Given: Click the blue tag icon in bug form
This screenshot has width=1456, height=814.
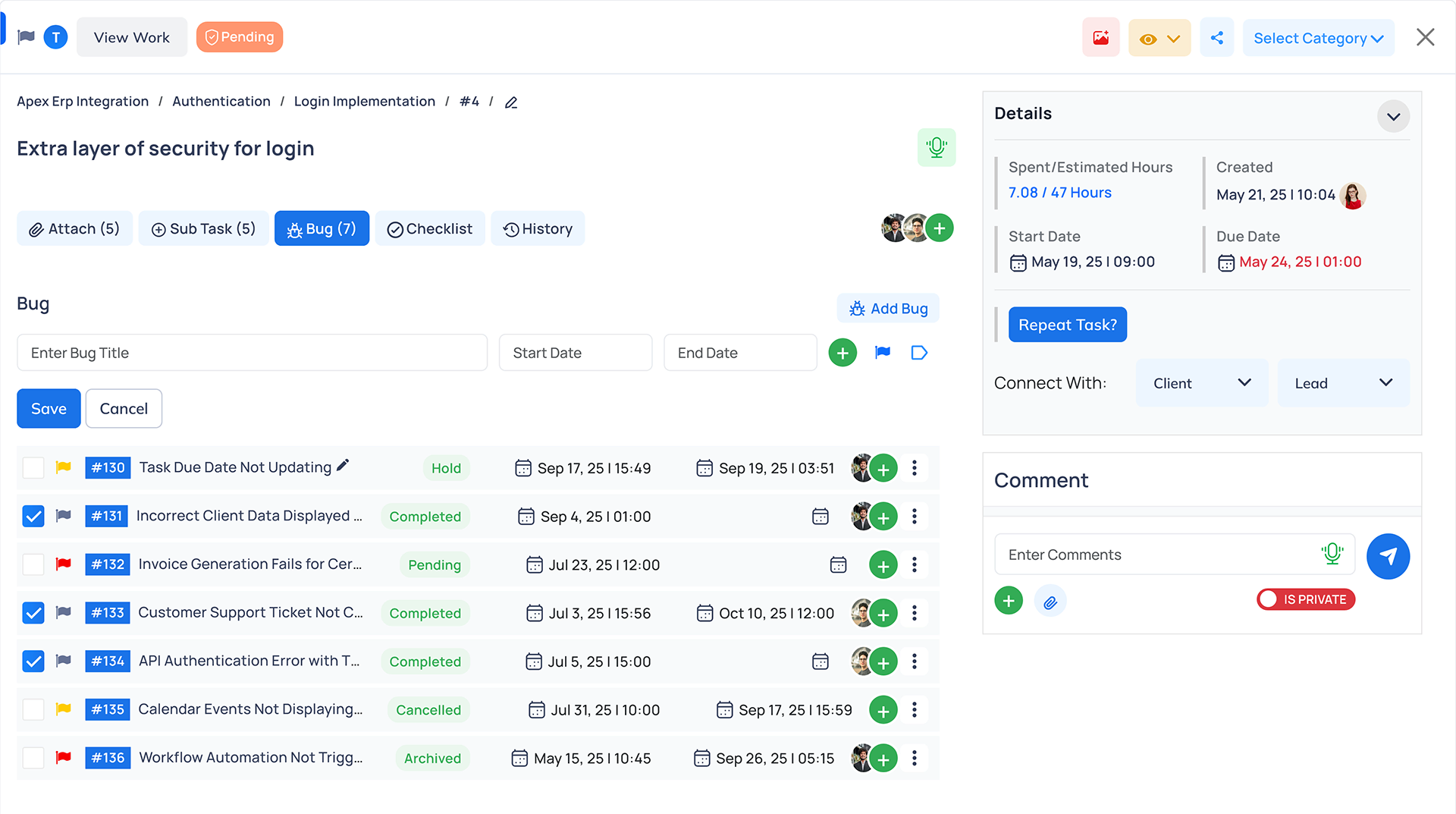Looking at the screenshot, I should point(918,353).
